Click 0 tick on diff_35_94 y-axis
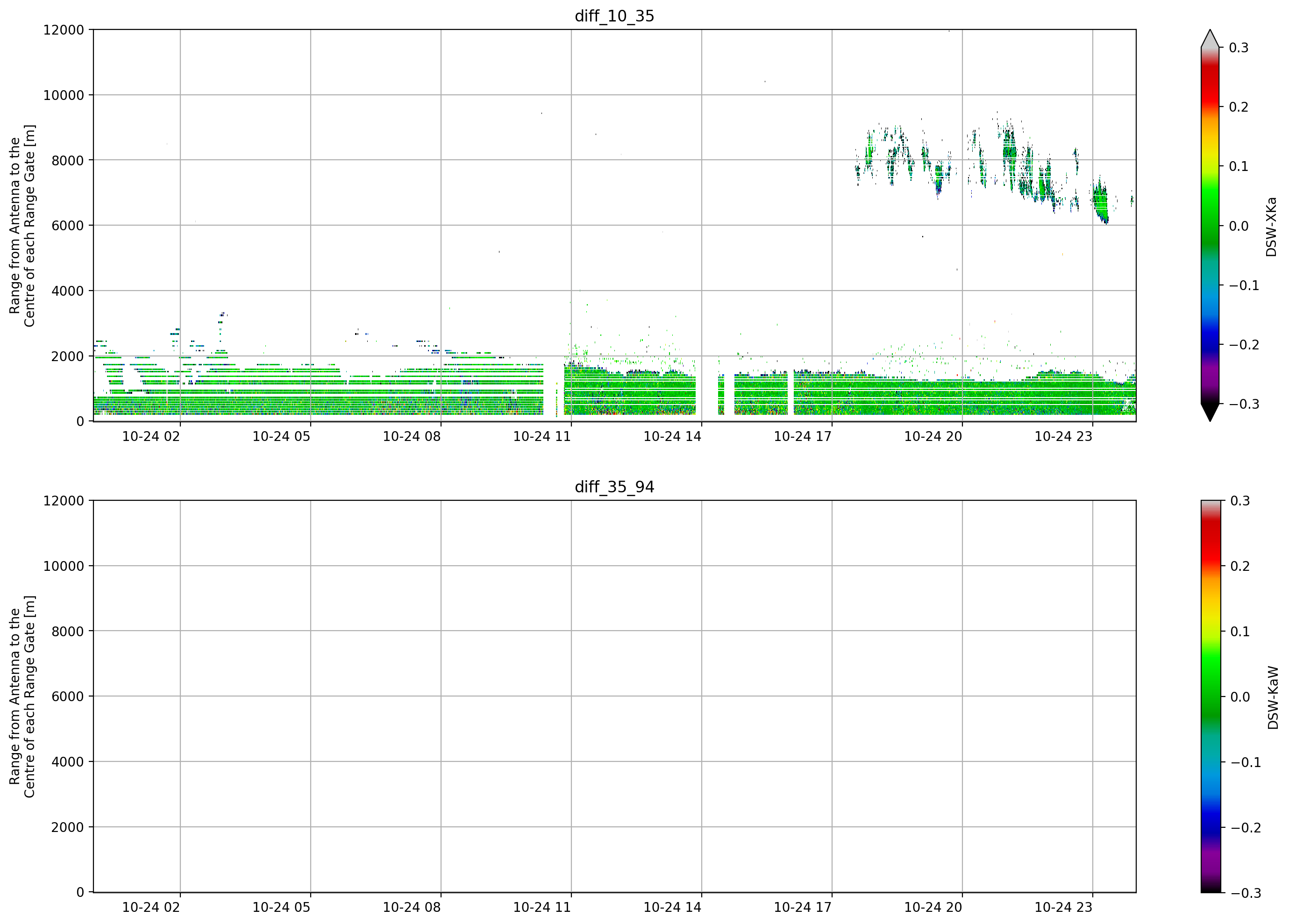The height and width of the screenshot is (924, 1289). coord(80,893)
